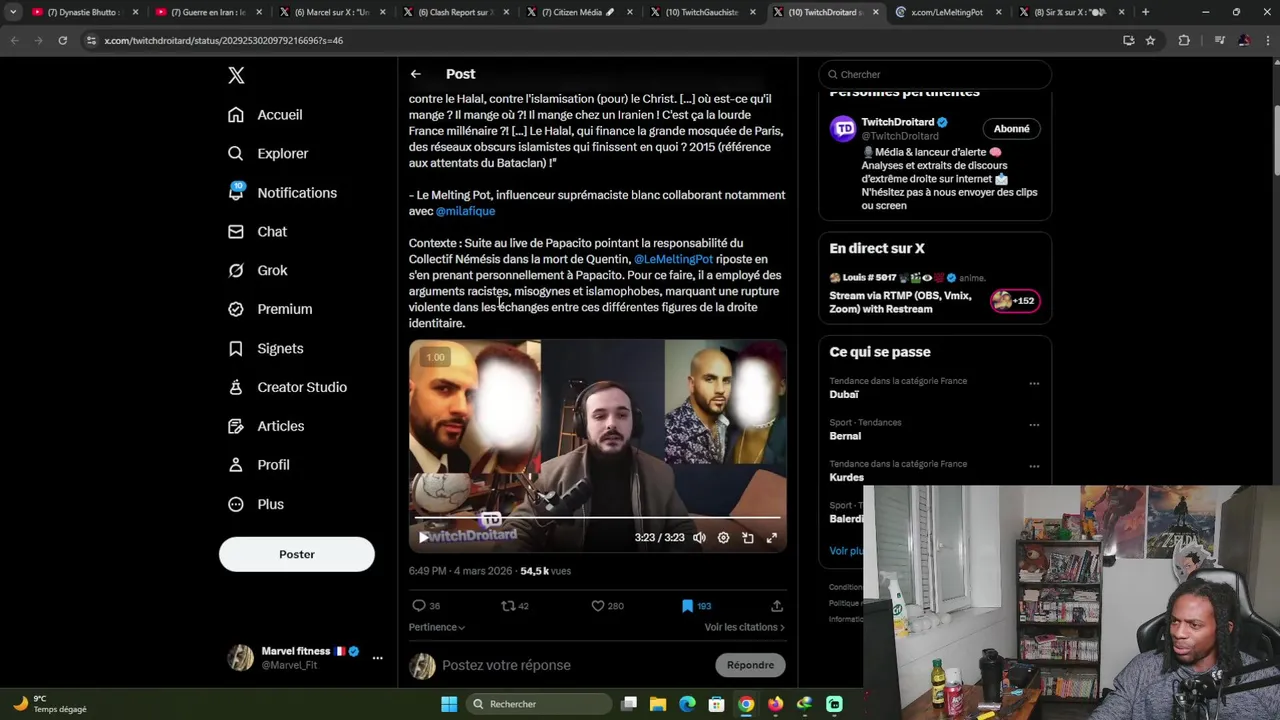Toggle picture-in-picture on the video

747,537
